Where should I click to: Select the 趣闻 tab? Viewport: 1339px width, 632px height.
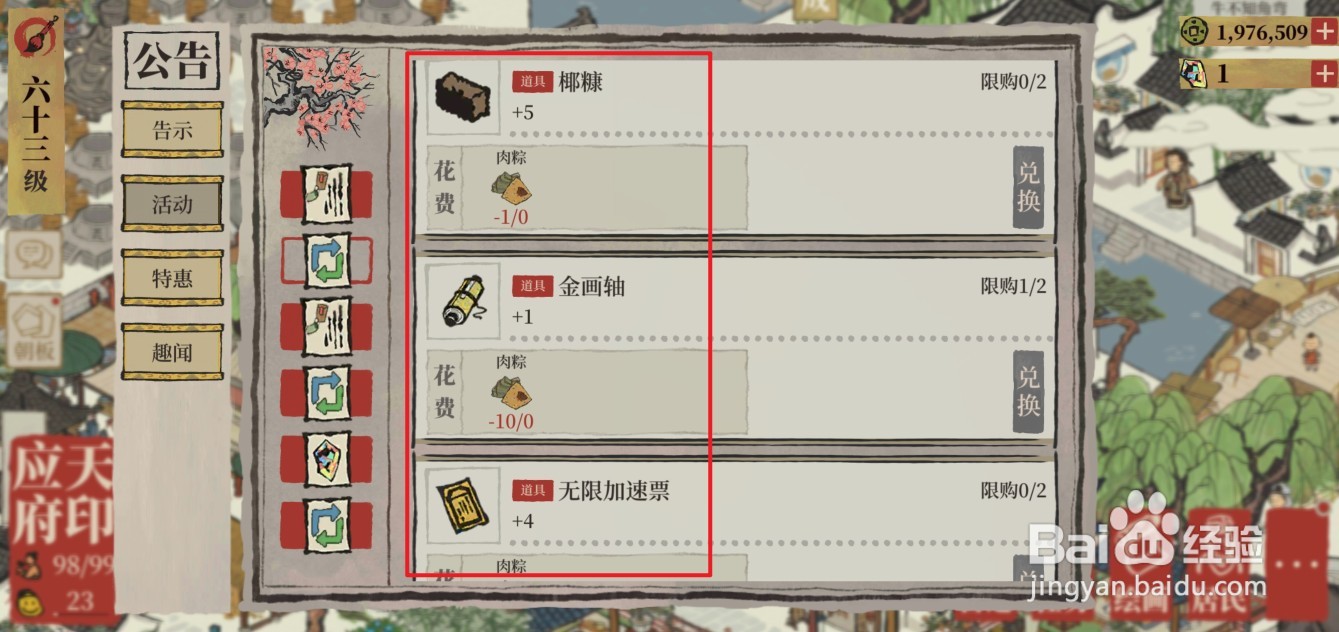(x=172, y=352)
